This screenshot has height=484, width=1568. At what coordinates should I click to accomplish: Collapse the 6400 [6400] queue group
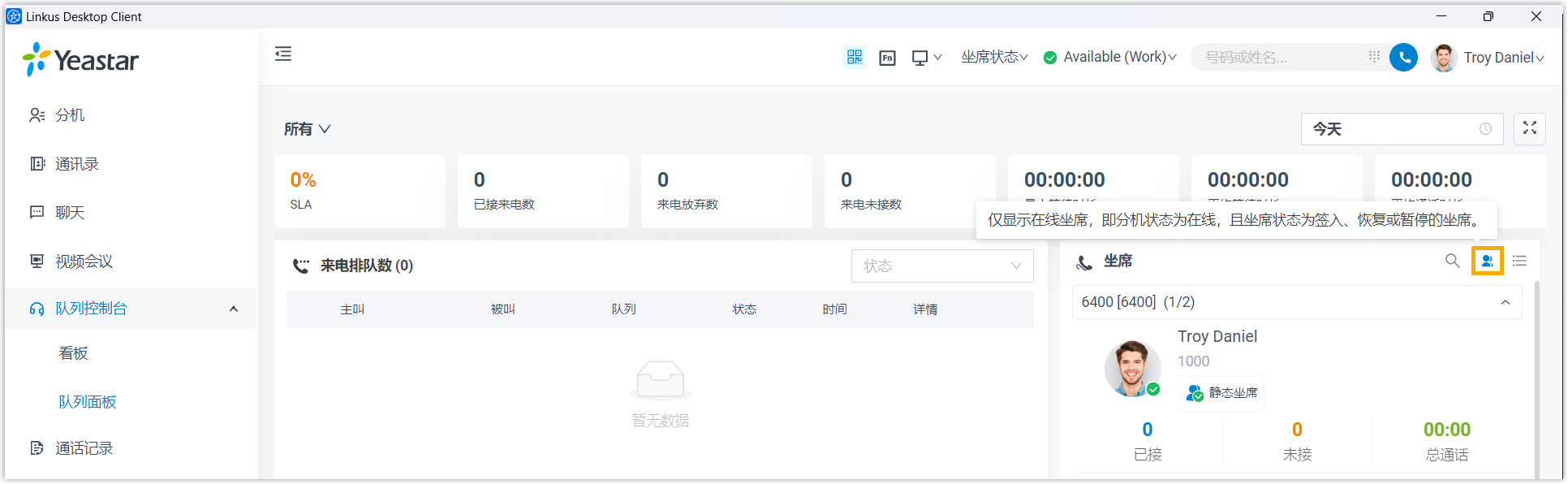point(1505,302)
